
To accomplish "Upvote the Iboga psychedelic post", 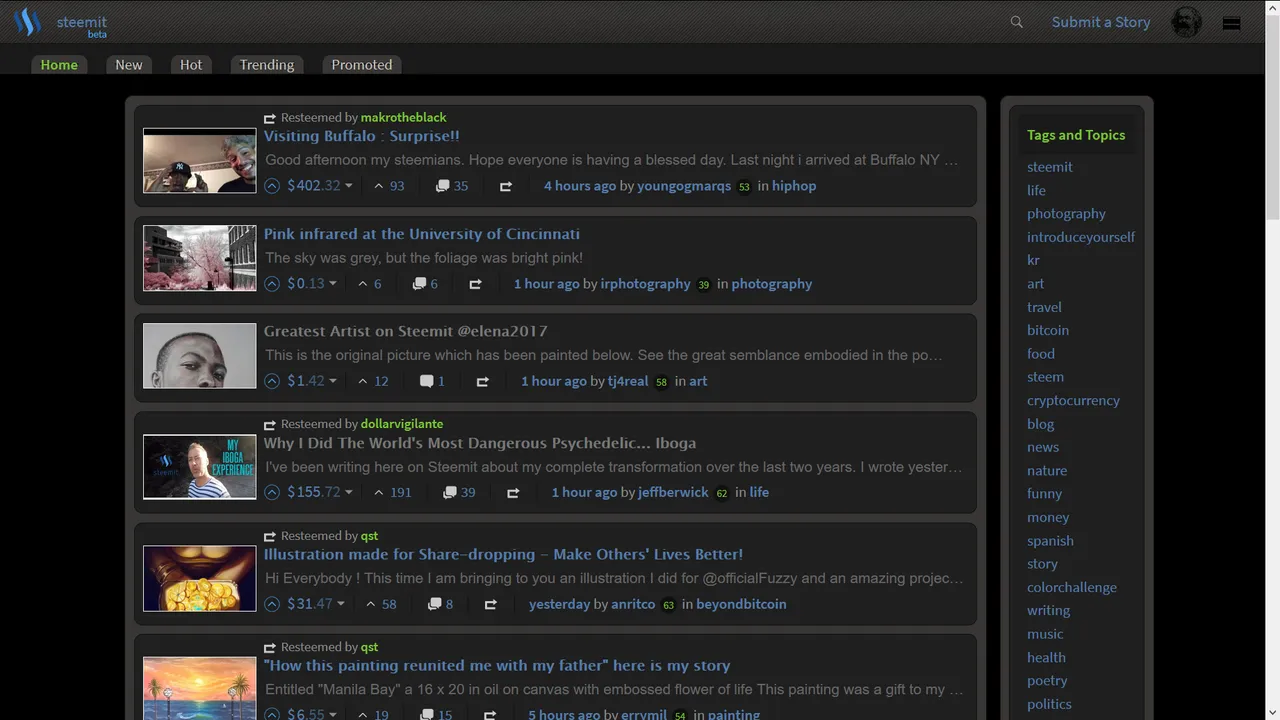I will (272, 492).
